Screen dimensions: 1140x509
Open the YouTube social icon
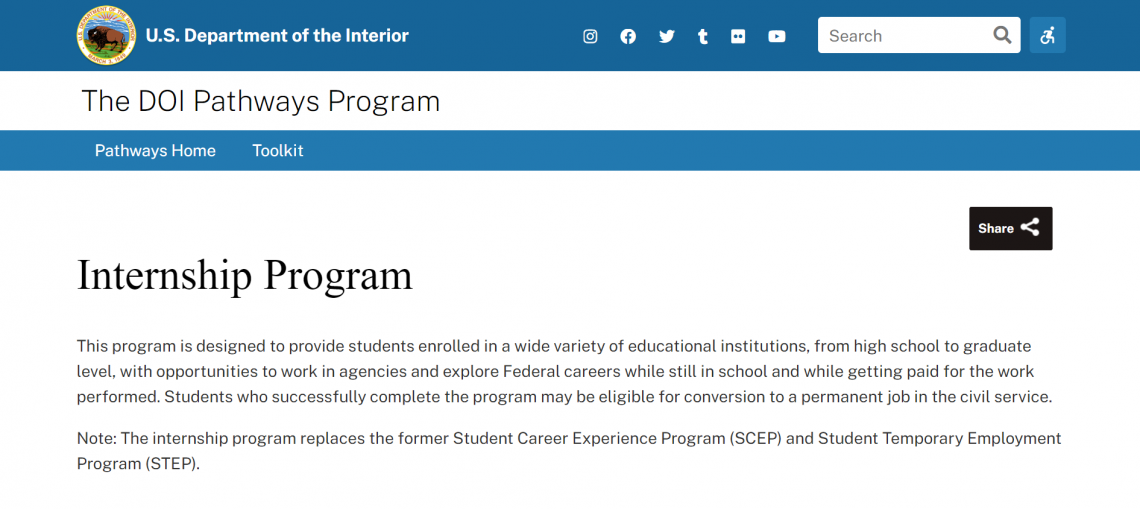pos(777,36)
